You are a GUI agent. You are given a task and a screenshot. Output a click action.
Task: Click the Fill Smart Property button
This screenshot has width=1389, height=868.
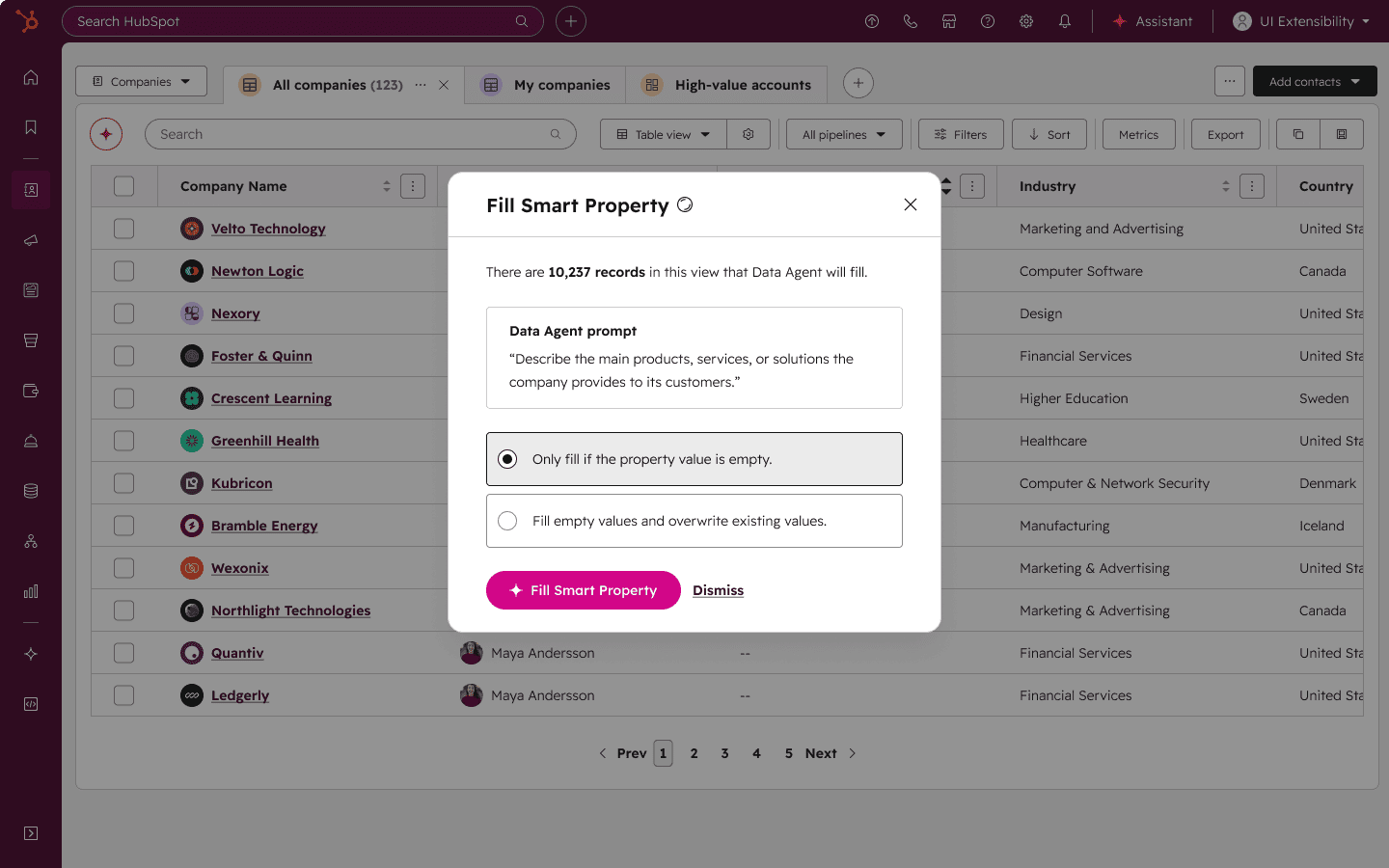(x=583, y=590)
